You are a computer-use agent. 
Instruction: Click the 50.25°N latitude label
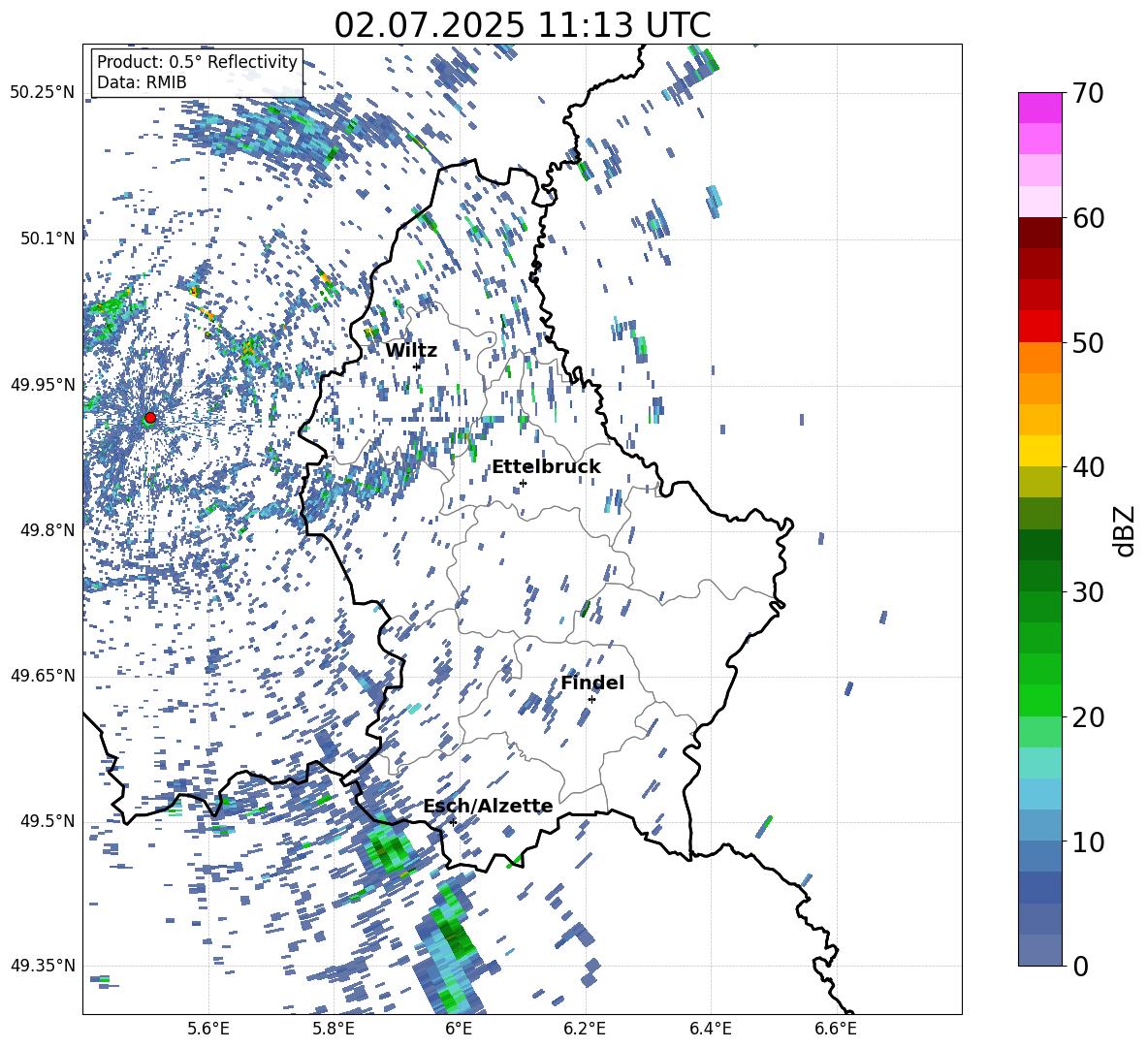pos(43,93)
